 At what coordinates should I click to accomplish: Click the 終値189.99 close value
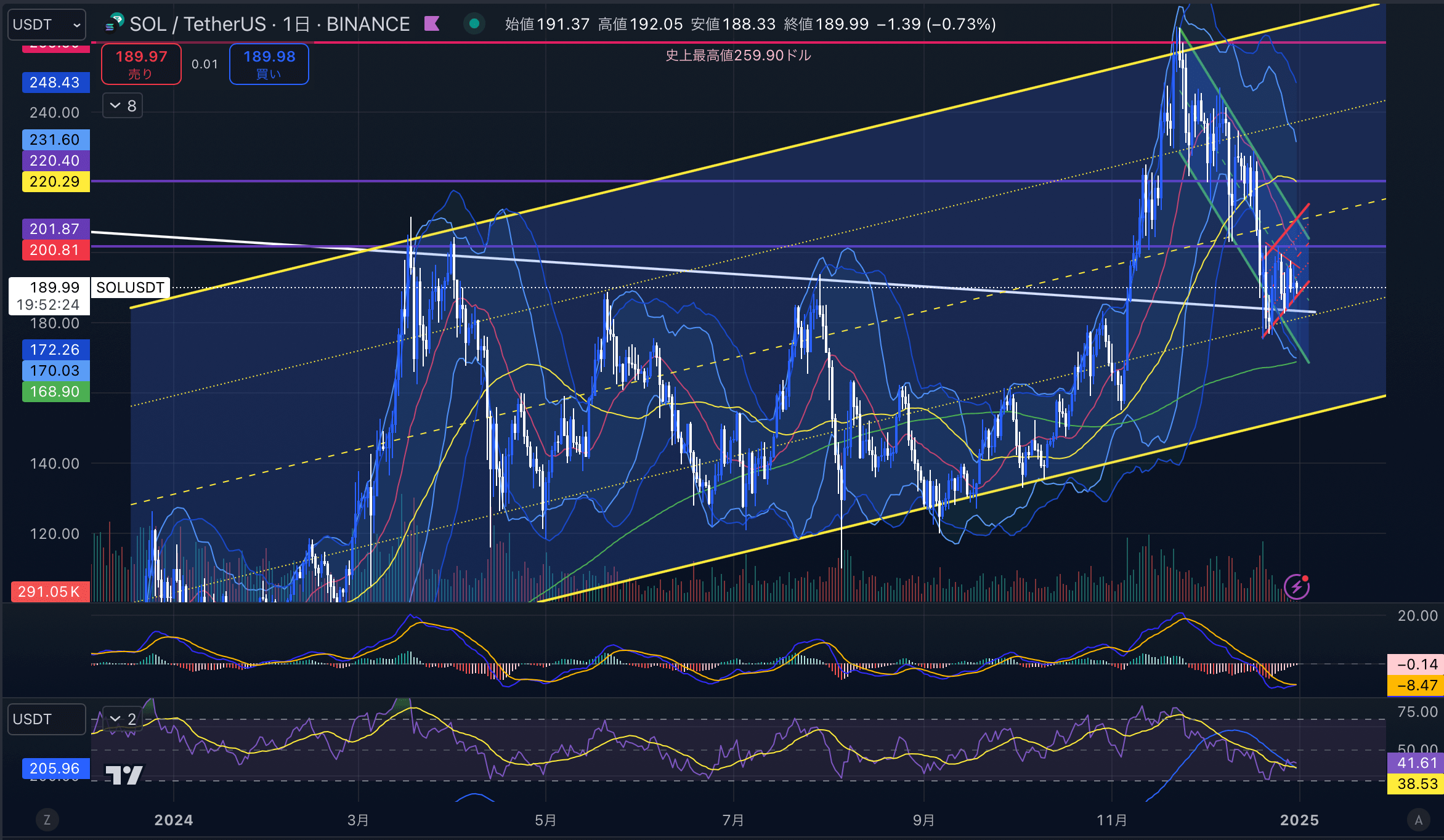tap(826, 24)
